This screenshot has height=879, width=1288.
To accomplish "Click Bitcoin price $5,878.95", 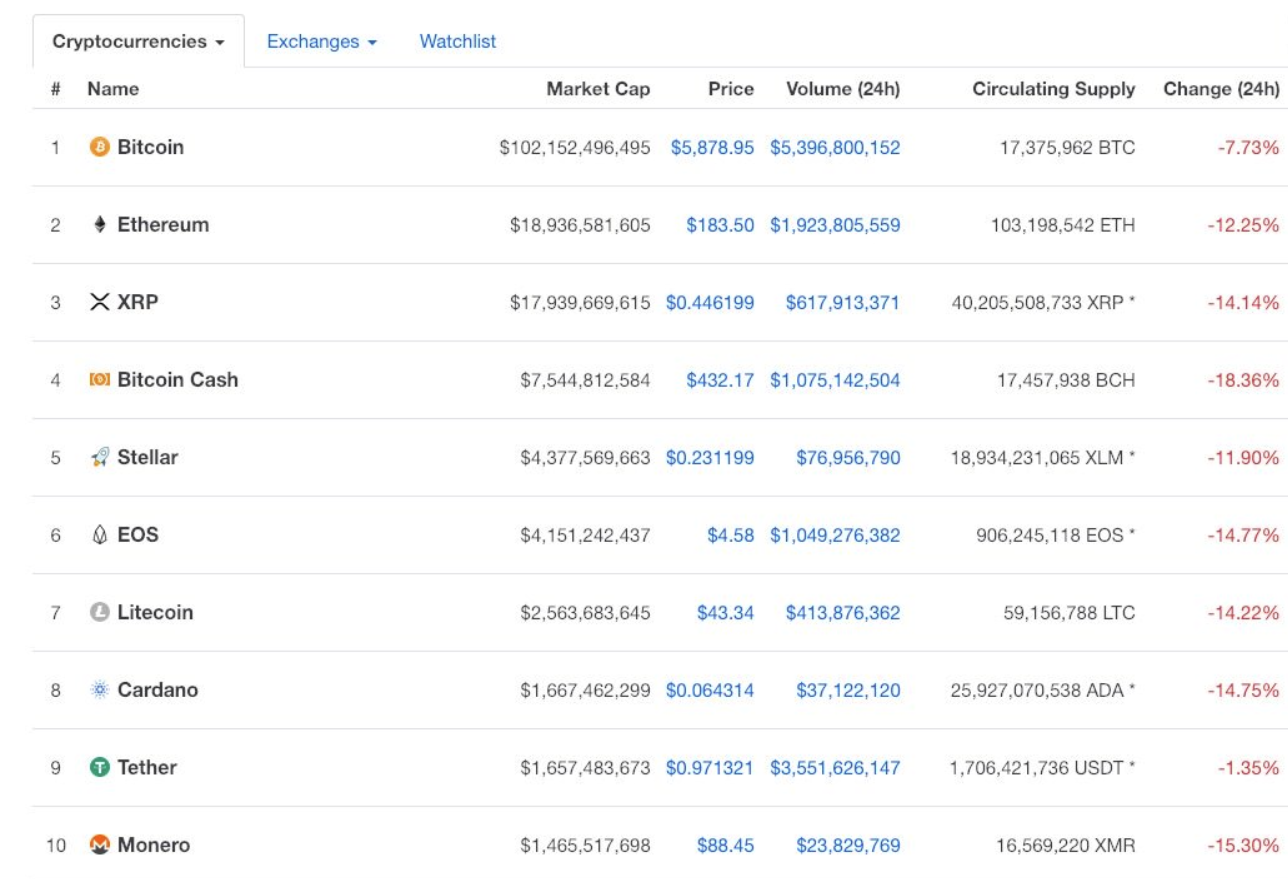I will [x=712, y=148].
